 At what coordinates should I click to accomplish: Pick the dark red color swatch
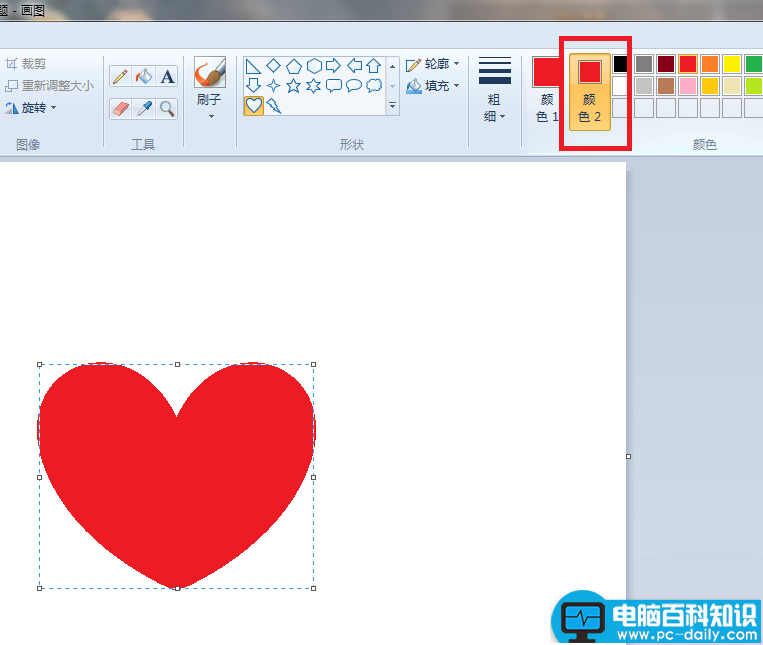point(666,64)
